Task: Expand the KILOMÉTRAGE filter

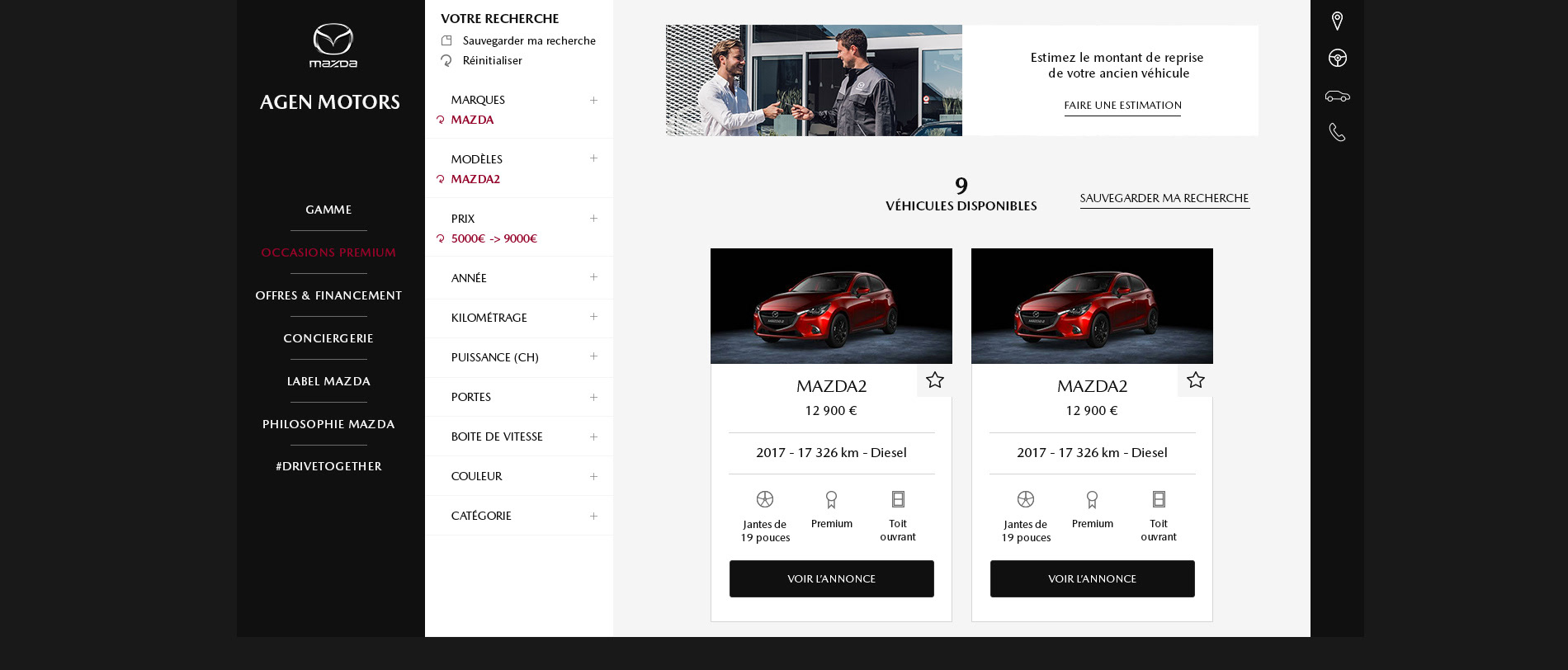Action: (593, 317)
